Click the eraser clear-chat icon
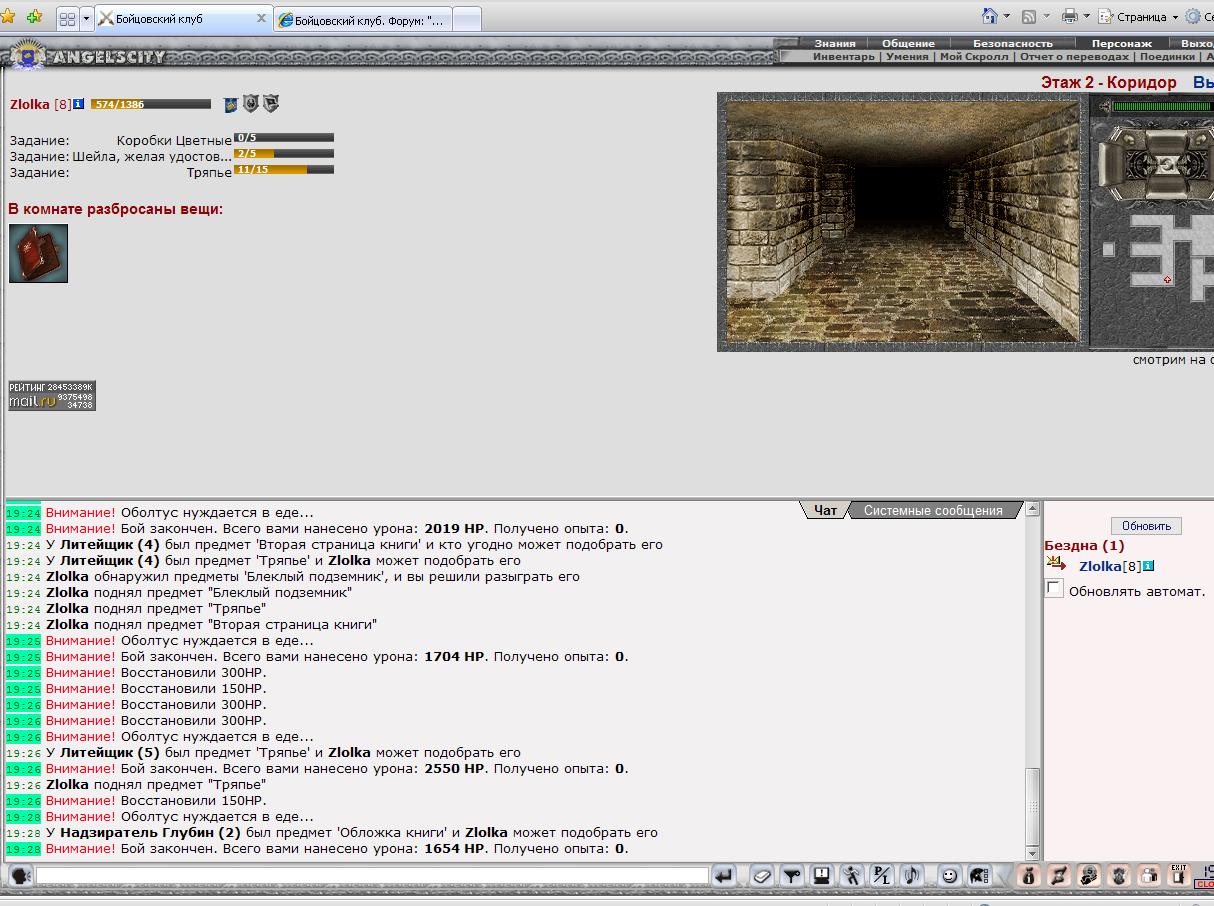Screen dimensions: 1214x906 pos(761,876)
